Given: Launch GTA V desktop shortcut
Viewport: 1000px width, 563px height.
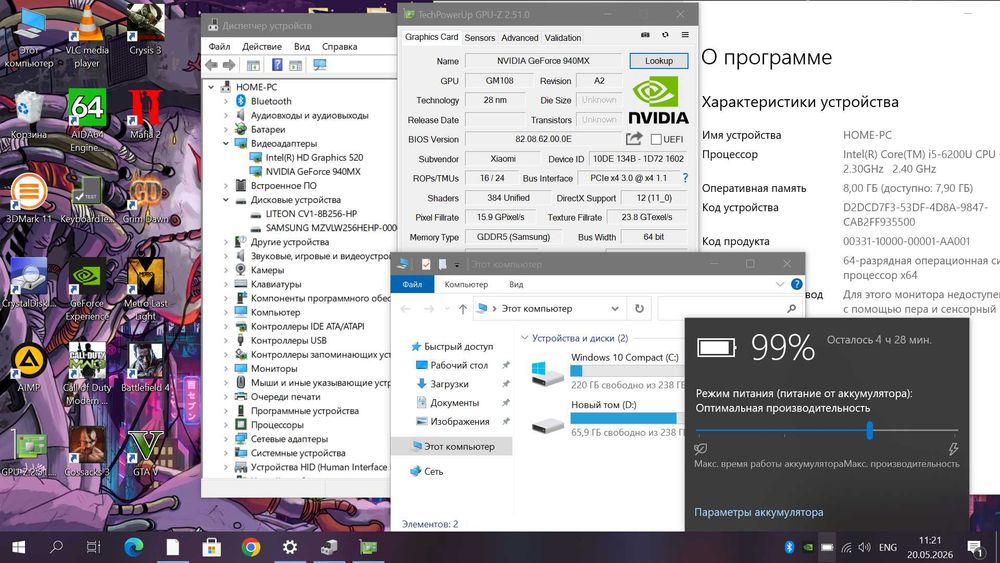Looking at the screenshot, I should pyautogui.click(x=145, y=453).
